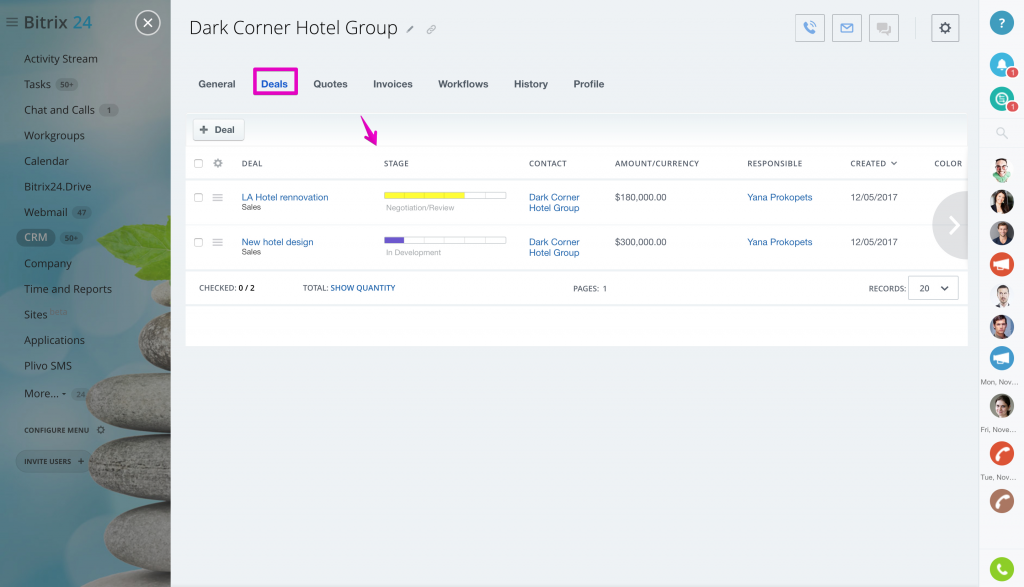Open settings with the gear button at top
The height and width of the screenshot is (587, 1024).
point(945,28)
